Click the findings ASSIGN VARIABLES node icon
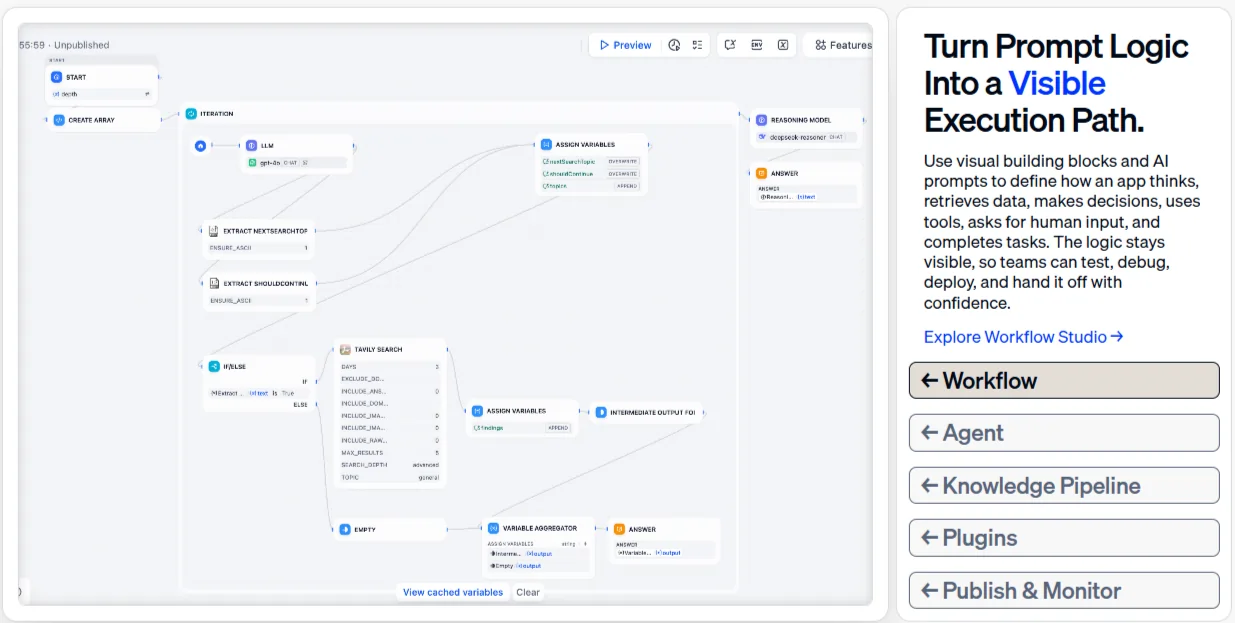This screenshot has height=623, width=1235. 477,411
